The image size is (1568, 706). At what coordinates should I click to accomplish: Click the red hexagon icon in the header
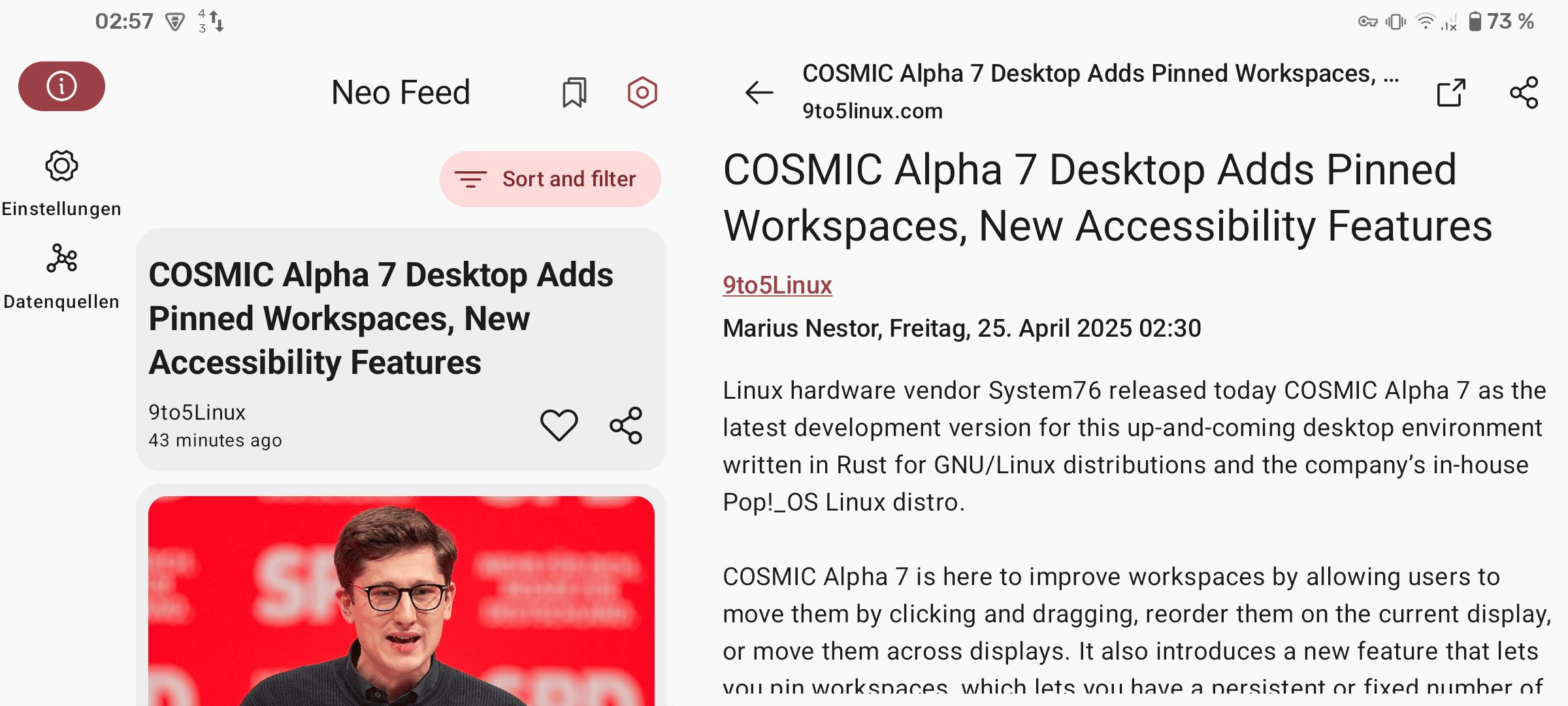point(642,92)
